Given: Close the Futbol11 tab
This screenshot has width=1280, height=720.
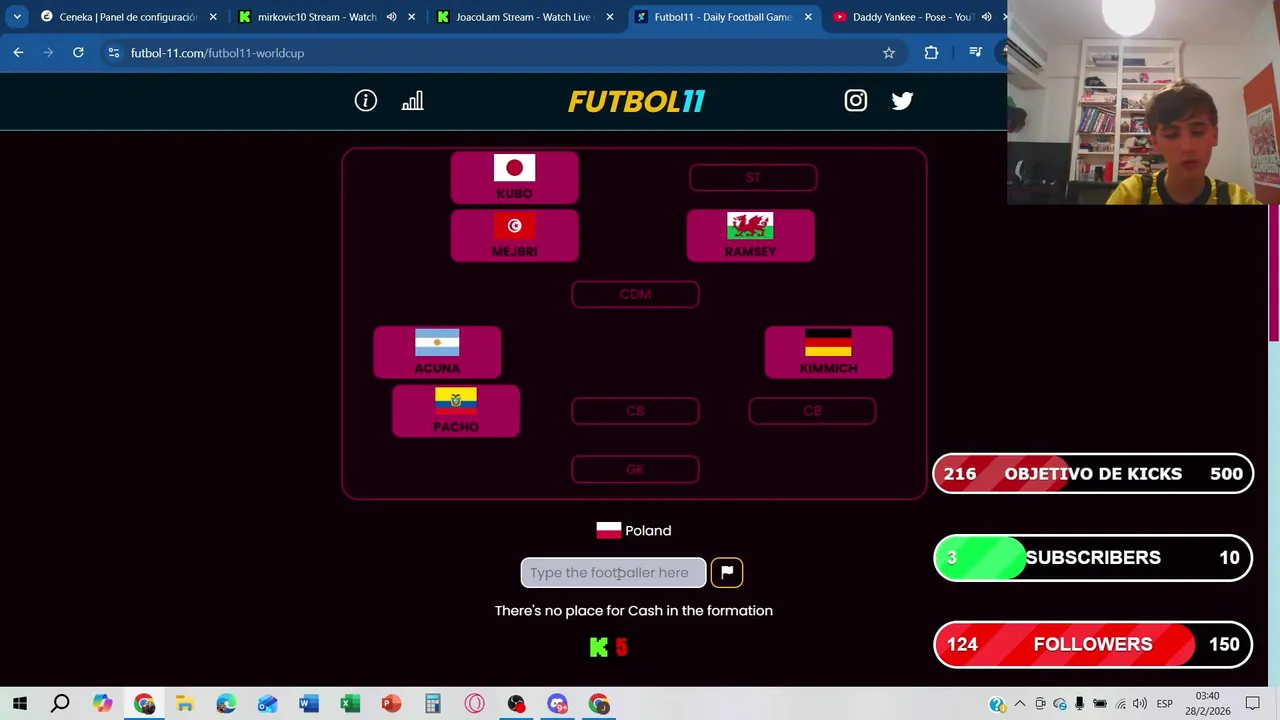Looking at the screenshot, I should point(808,17).
